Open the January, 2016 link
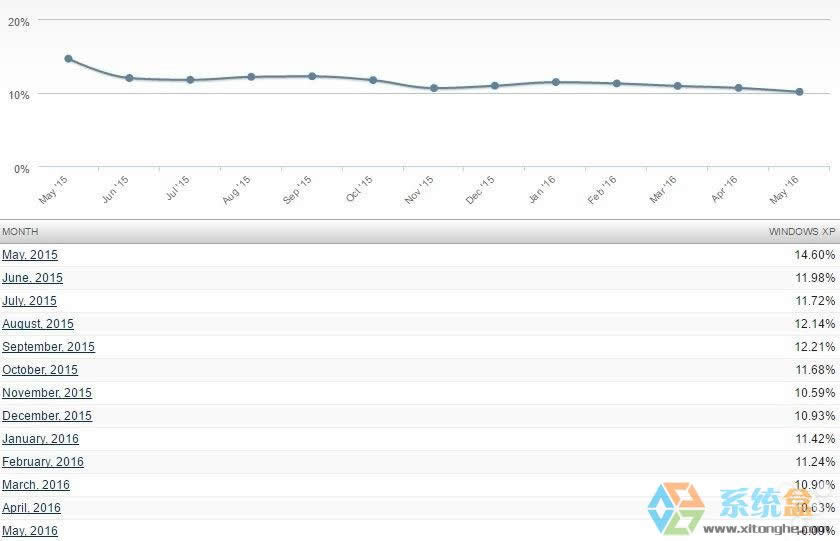Screen dimensions: 840x541 coord(40,439)
